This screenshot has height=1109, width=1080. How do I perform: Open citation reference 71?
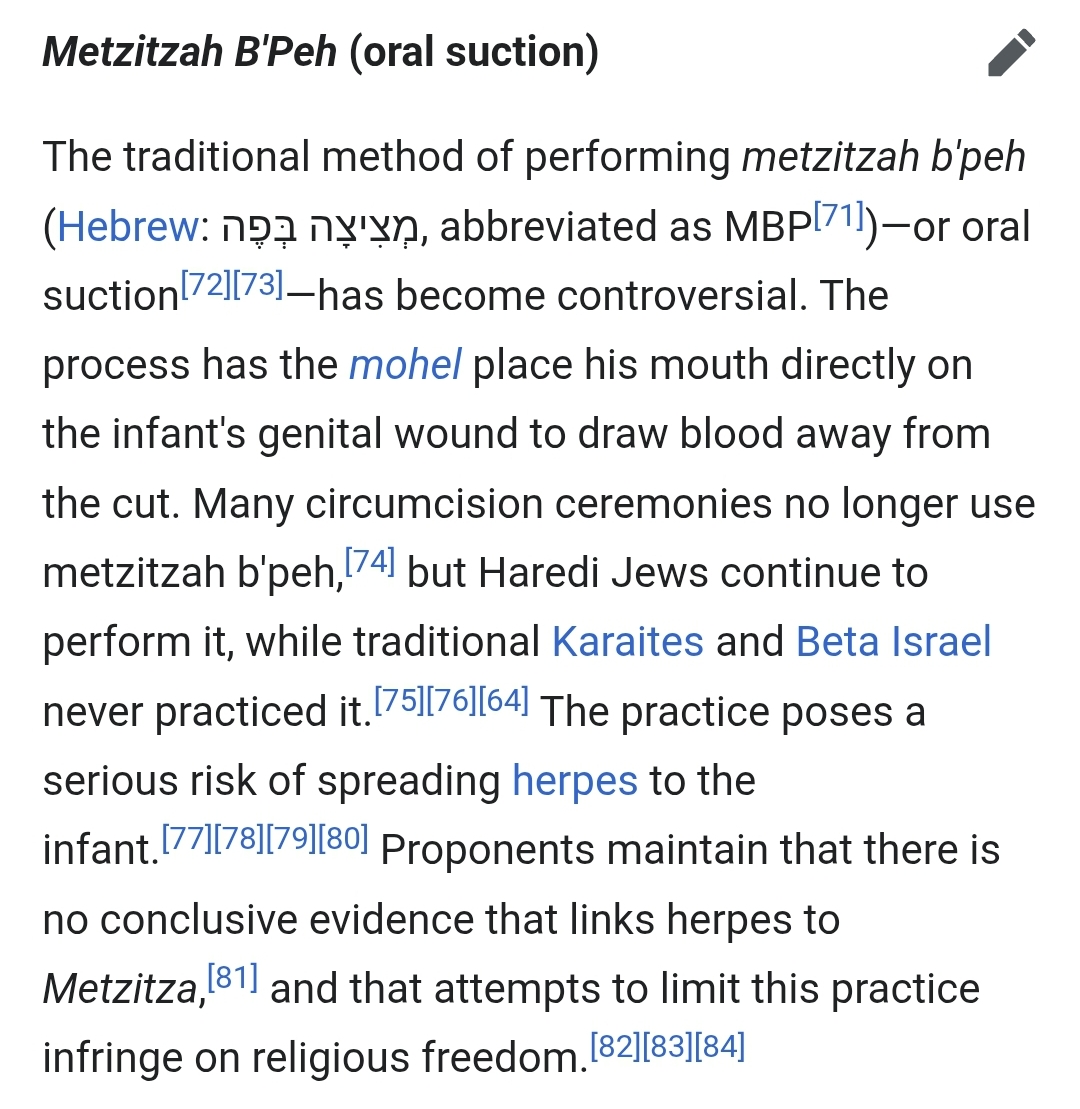(x=839, y=215)
